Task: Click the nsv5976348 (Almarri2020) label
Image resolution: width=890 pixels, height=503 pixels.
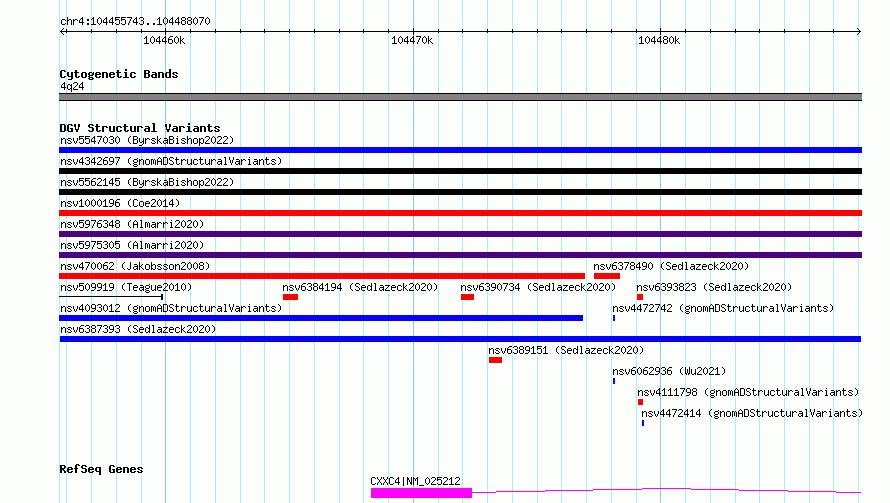Action: tap(132, 224)
